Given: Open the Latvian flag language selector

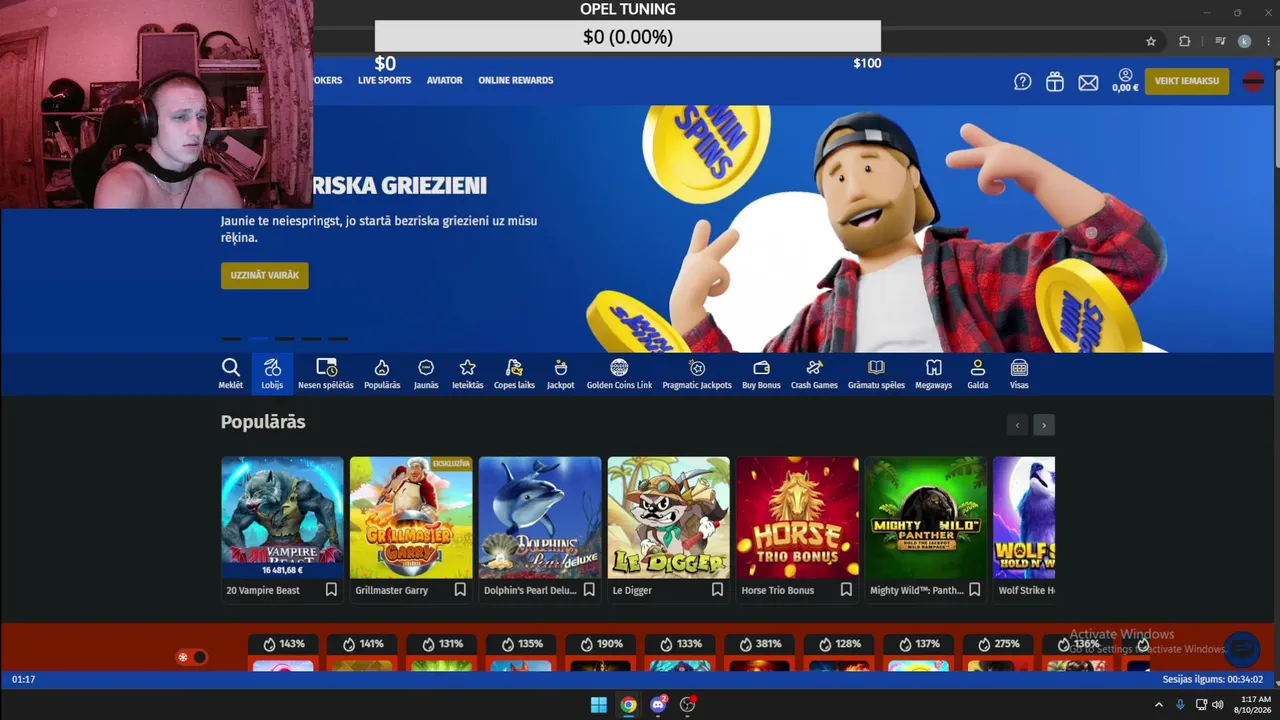Looking at the screenshot, I should click(1253, 82).
